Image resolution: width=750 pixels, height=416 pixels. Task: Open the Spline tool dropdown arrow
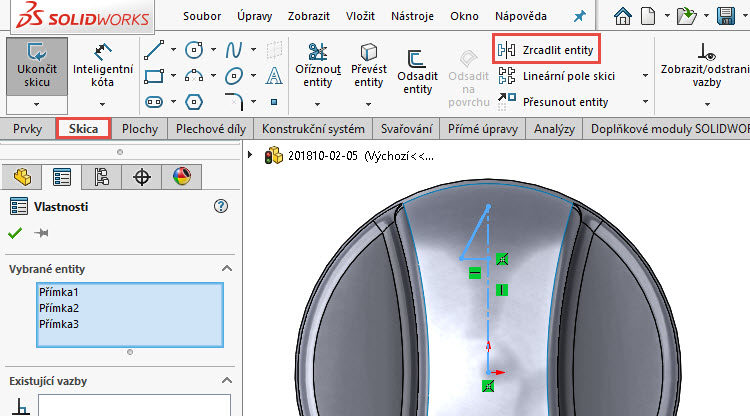254,50
